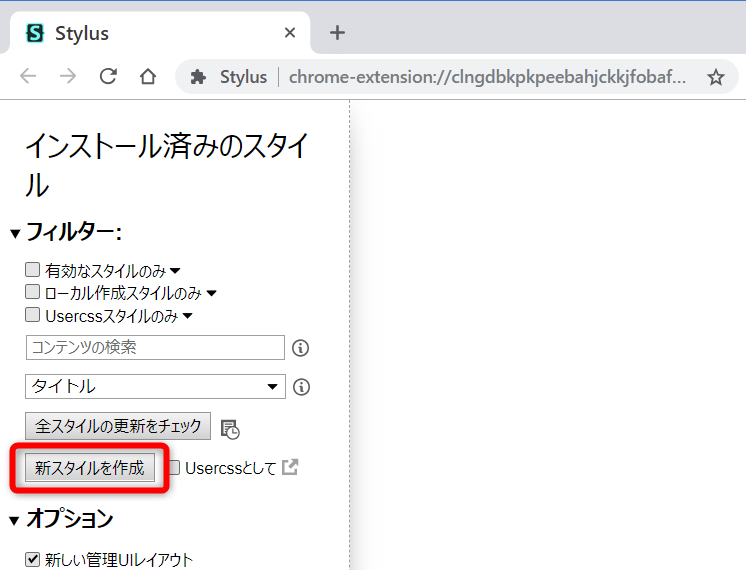Click info icon beside content search field
Image resolution: width=746 pixels, height=570 pixels.
pyautogui.click(x=301, y=348)
